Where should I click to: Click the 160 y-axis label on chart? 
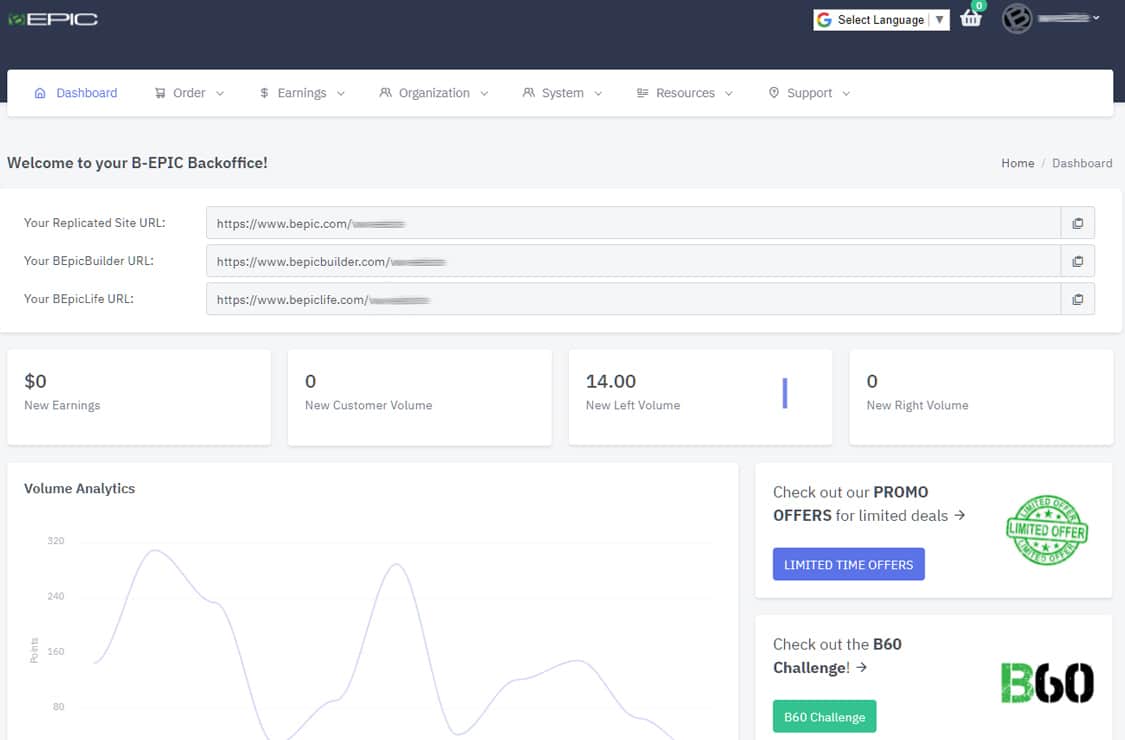point(56,651)
